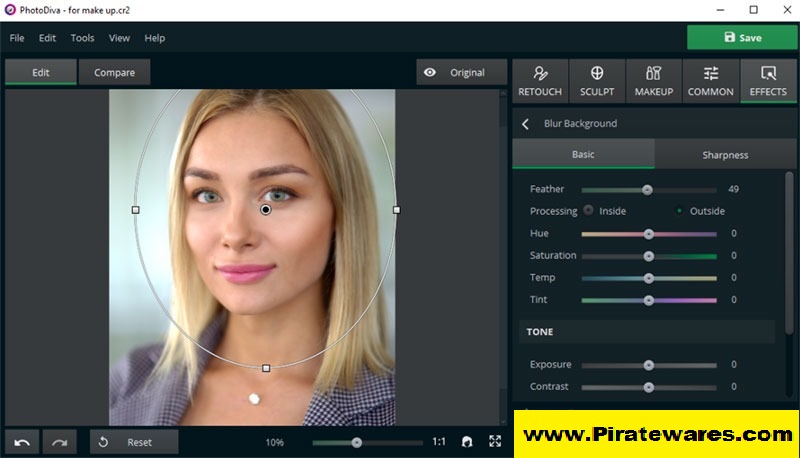Select the Inside processing radio button

click(589, 211)
